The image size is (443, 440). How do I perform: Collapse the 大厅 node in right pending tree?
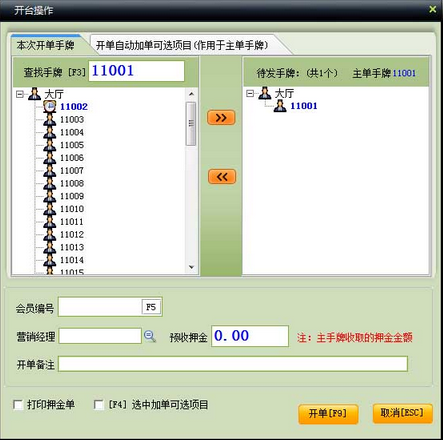click(250, 94)
